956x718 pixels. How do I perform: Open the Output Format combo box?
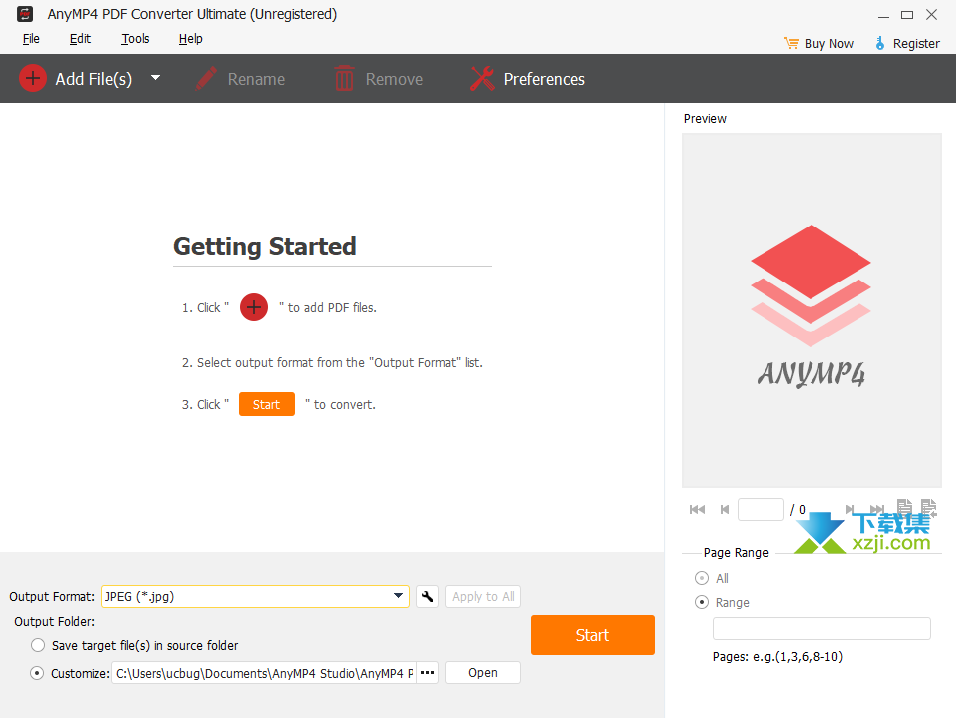click(255, 597)
